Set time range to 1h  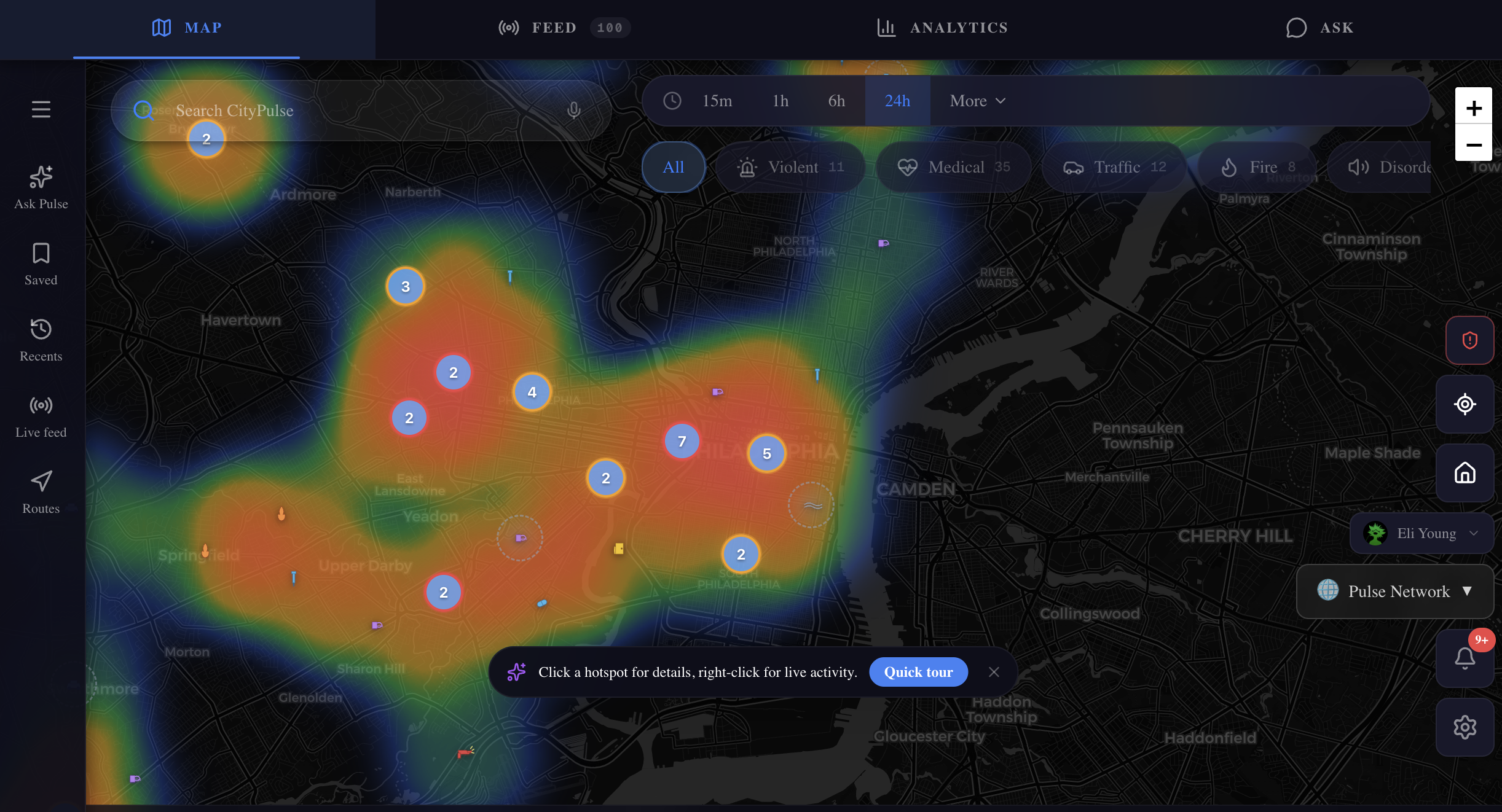780,101
